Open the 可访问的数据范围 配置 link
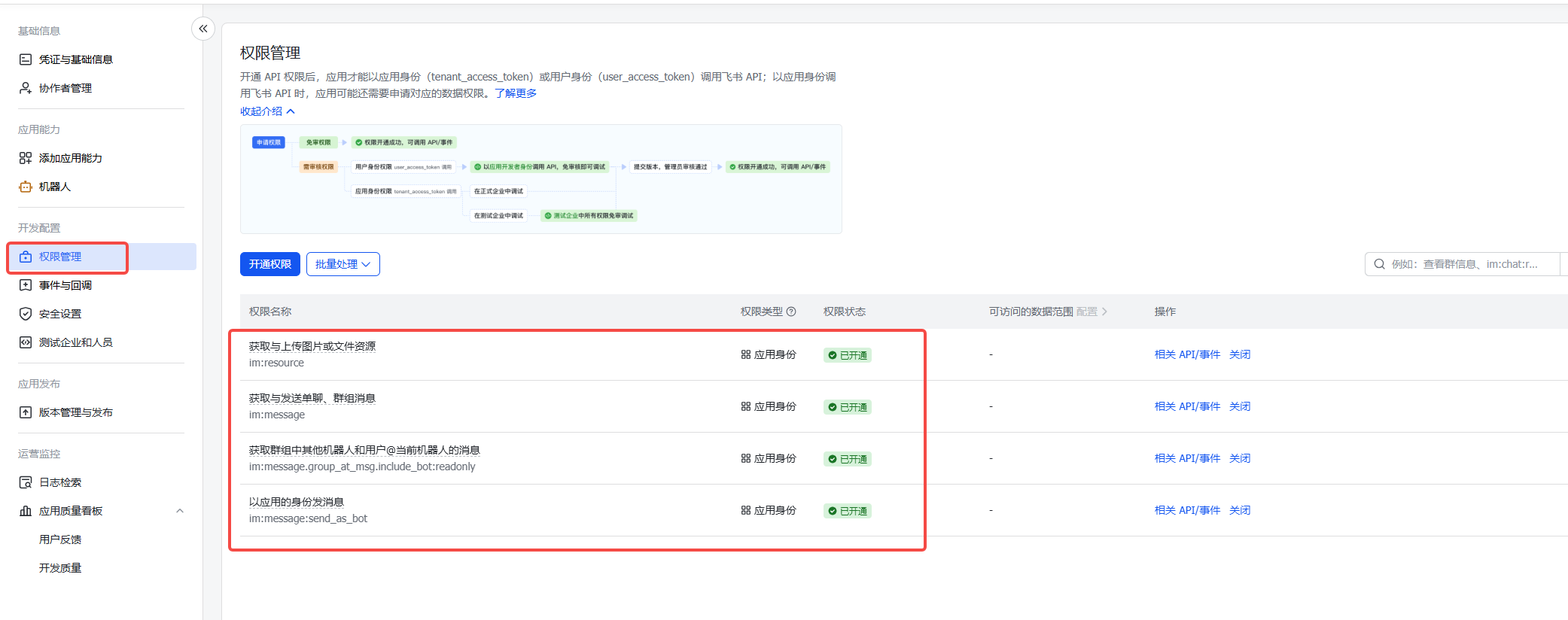1568x620 pixels. [1092, 312]
